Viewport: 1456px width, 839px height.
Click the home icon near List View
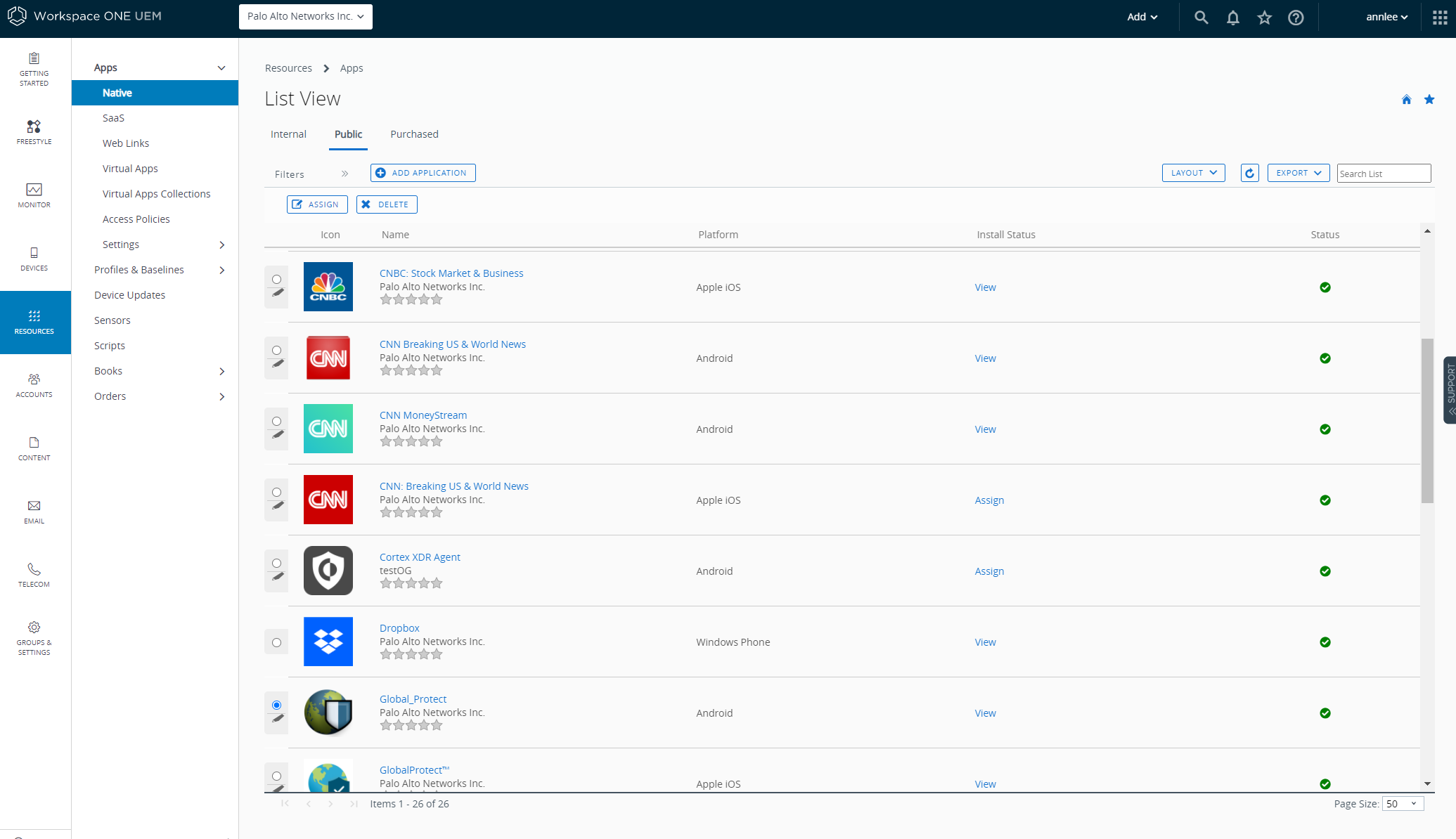(x=1406, y=99)
